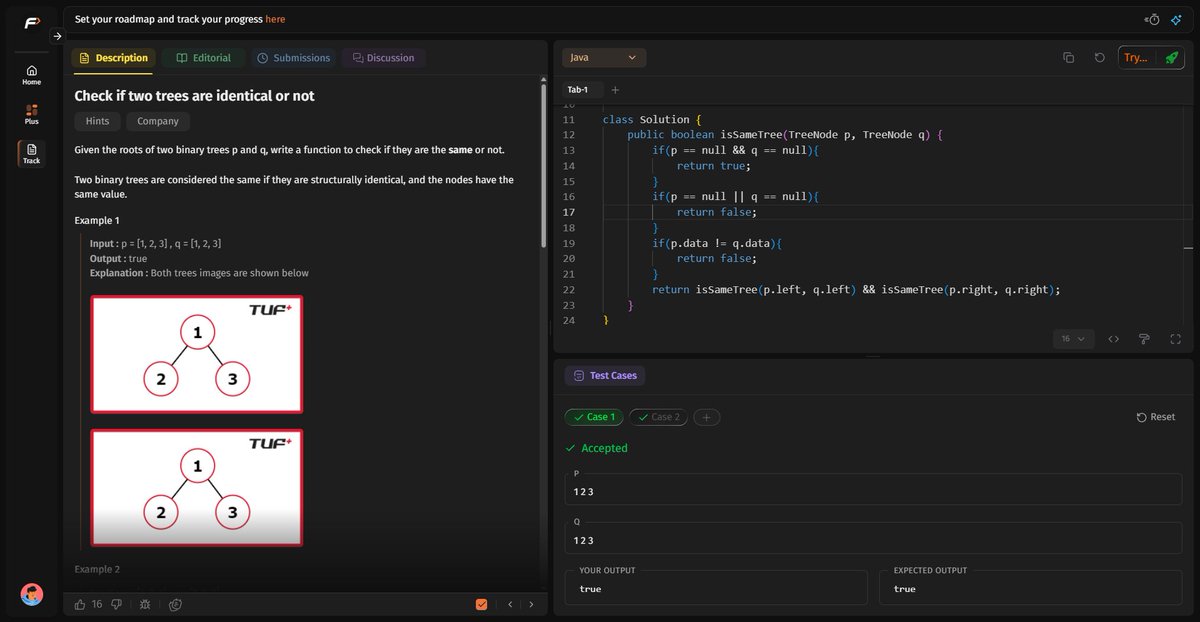Open the profile avatar
The image size is (1200, 622).
click(32, 594)
